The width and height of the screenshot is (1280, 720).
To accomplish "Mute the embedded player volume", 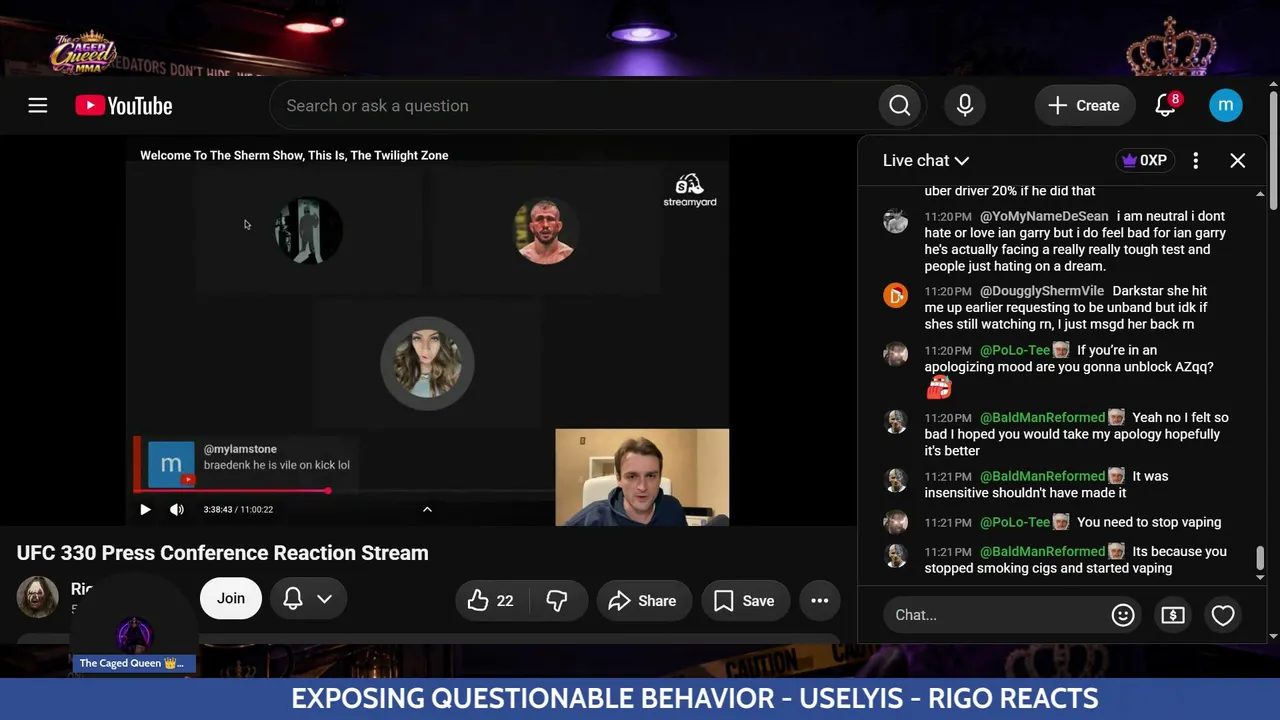I will pos(177,510).
